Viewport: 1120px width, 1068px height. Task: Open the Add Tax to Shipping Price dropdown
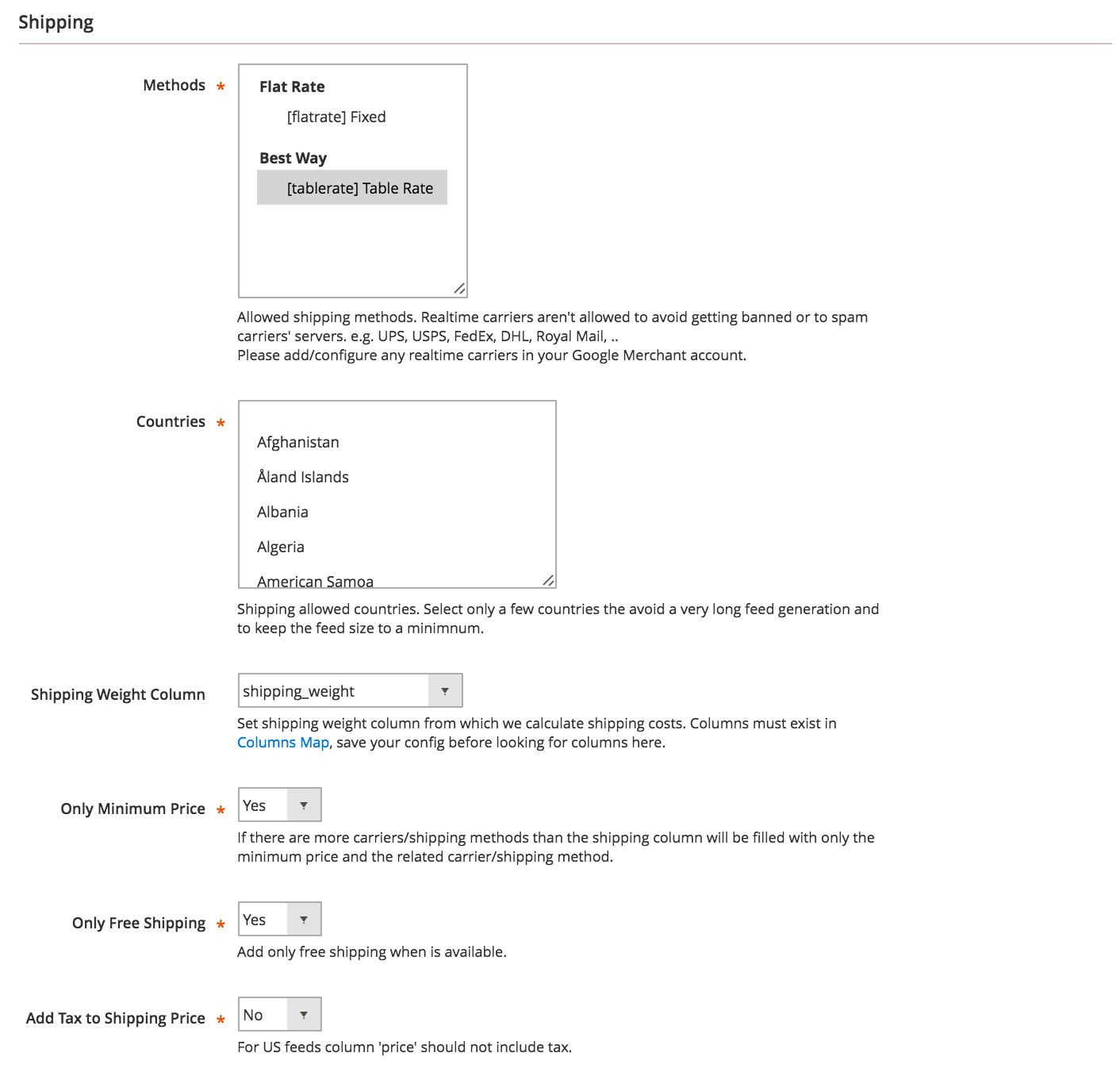tap(280, 1014)
